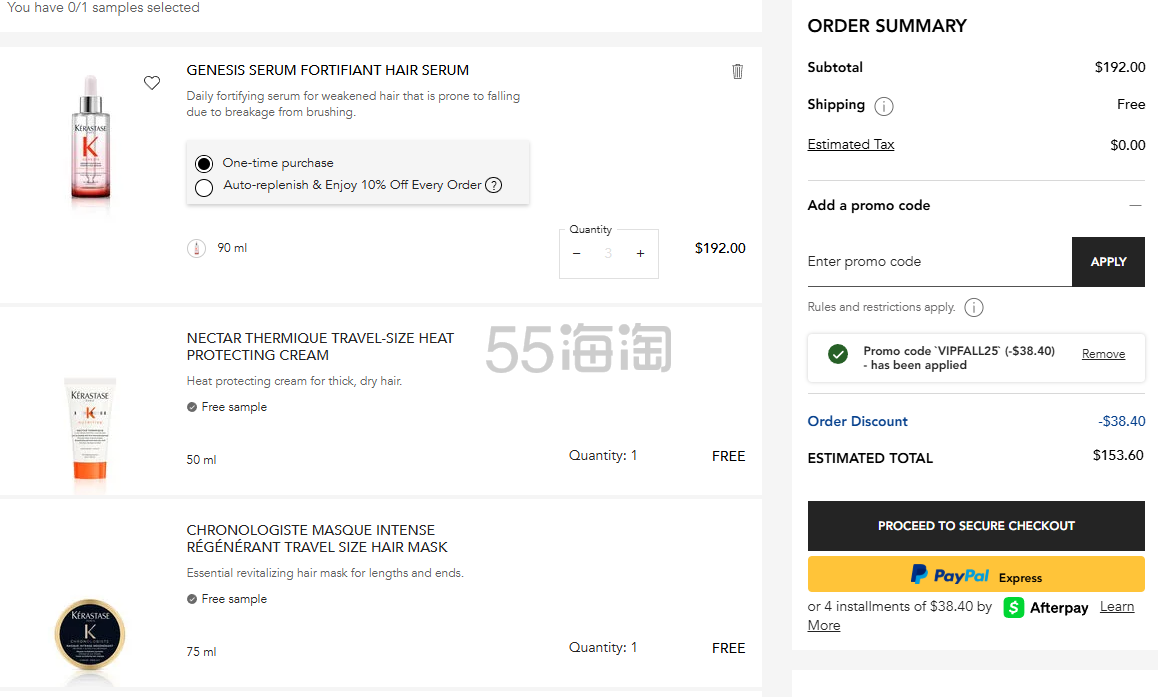The height and width of the screenshot is (697, 1158).
Task: Decrease Genesis Serum quantity
Action: [577, 254]
